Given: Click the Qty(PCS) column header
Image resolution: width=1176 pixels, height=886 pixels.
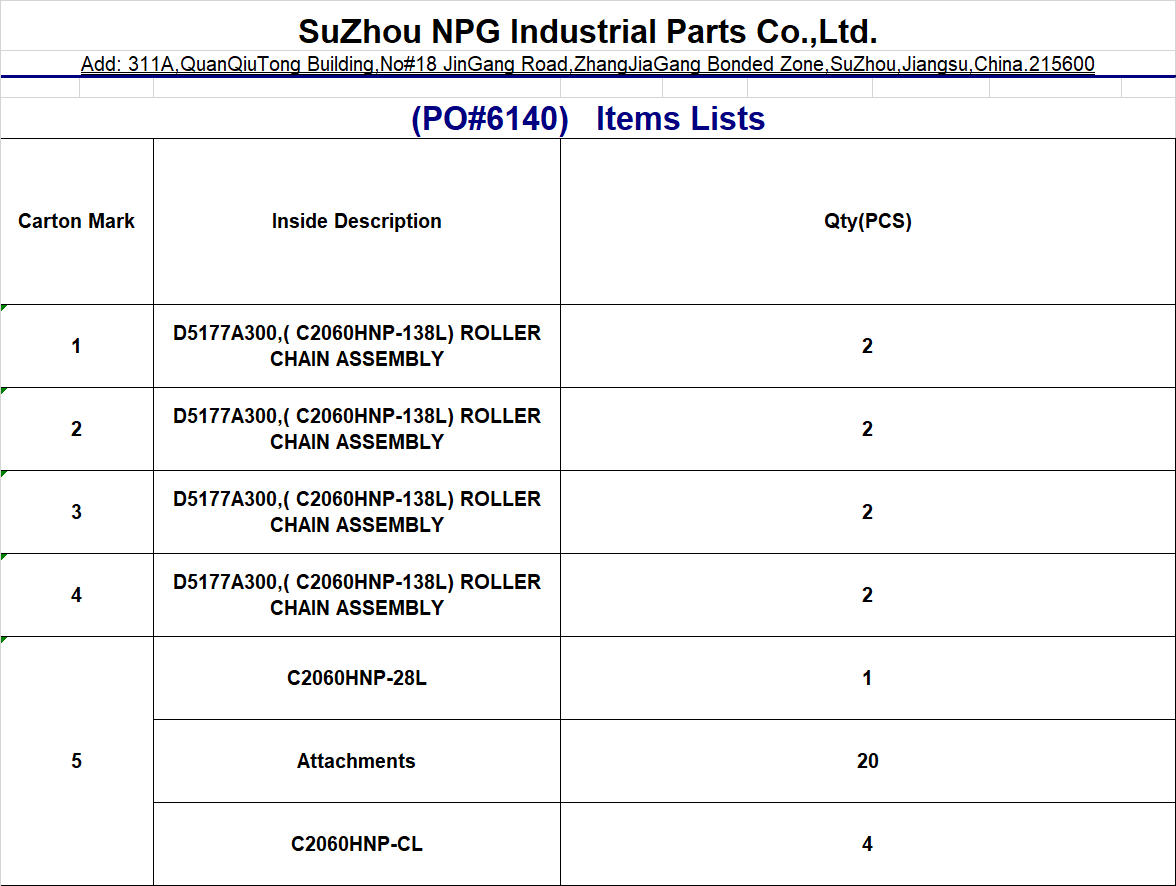Looking at the screenshot, I should [x=867, y=221].
